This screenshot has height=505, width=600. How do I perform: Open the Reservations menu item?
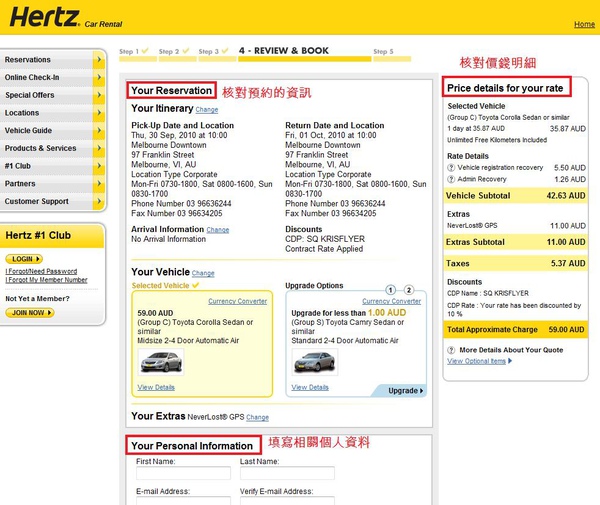point(28,60)
